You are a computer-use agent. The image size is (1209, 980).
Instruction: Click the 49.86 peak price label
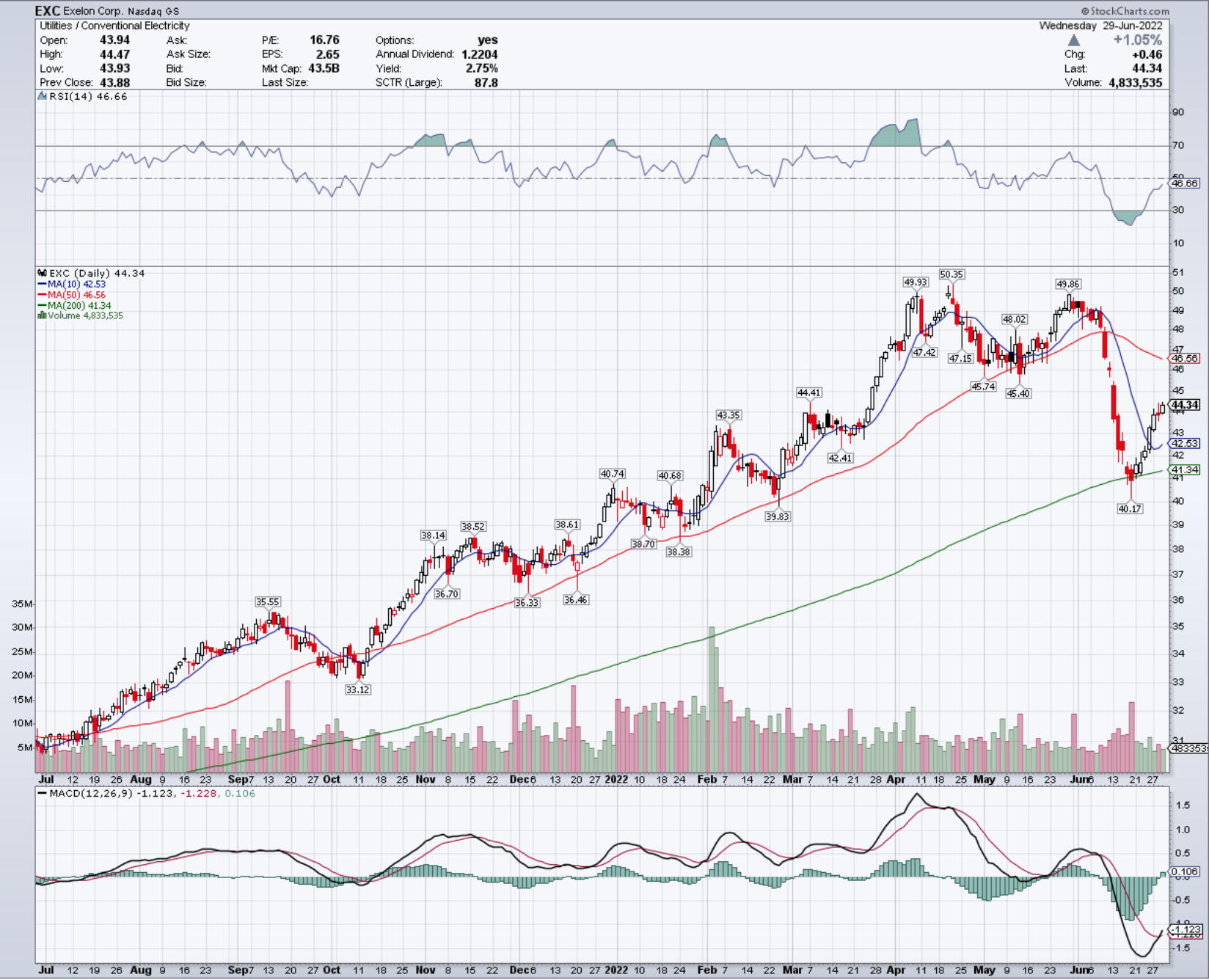[x=1068, y=284]
